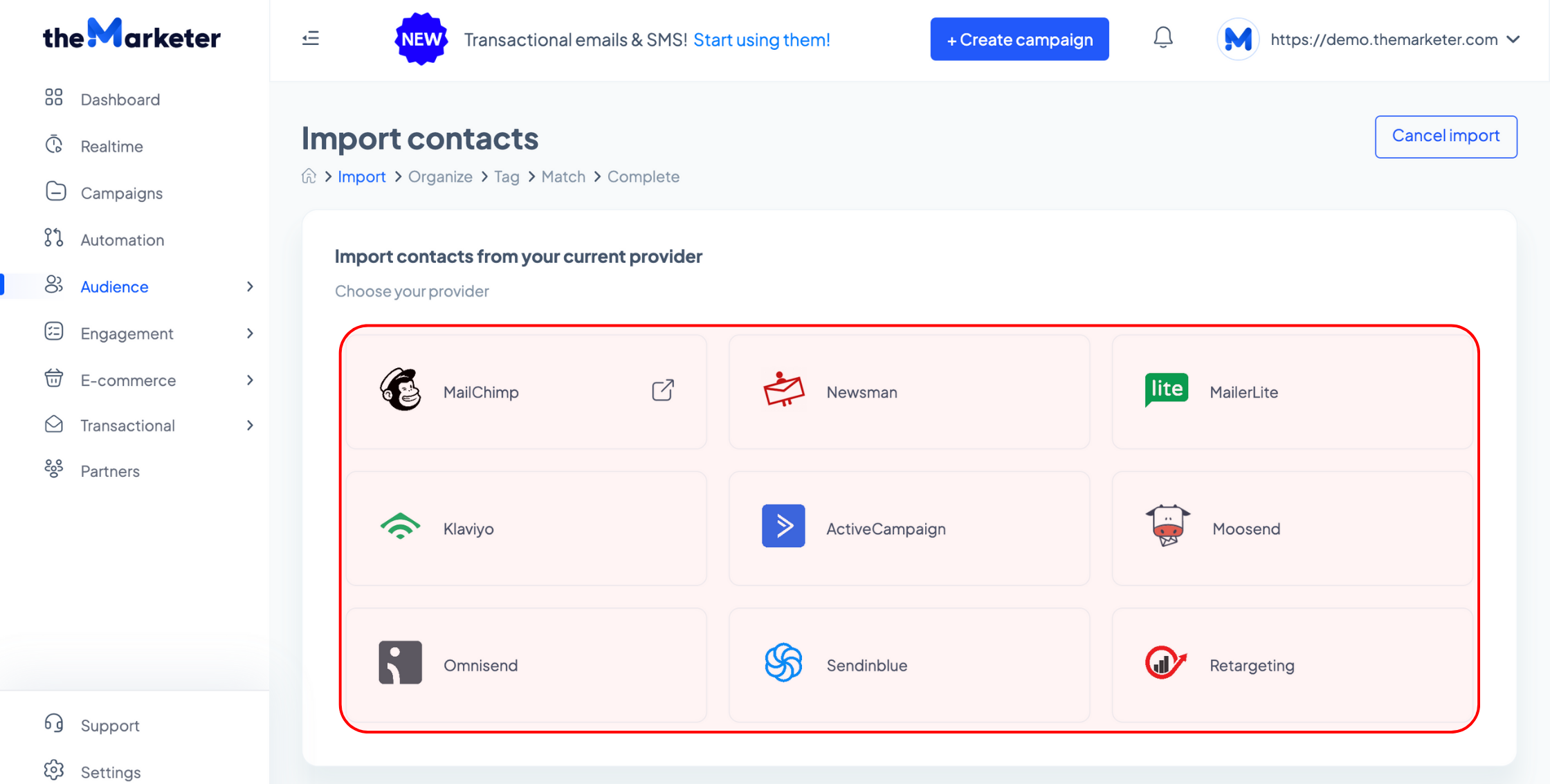Select the Newsman envelope icon
This screenshot has width=1550, height=784.
(783, 390)
